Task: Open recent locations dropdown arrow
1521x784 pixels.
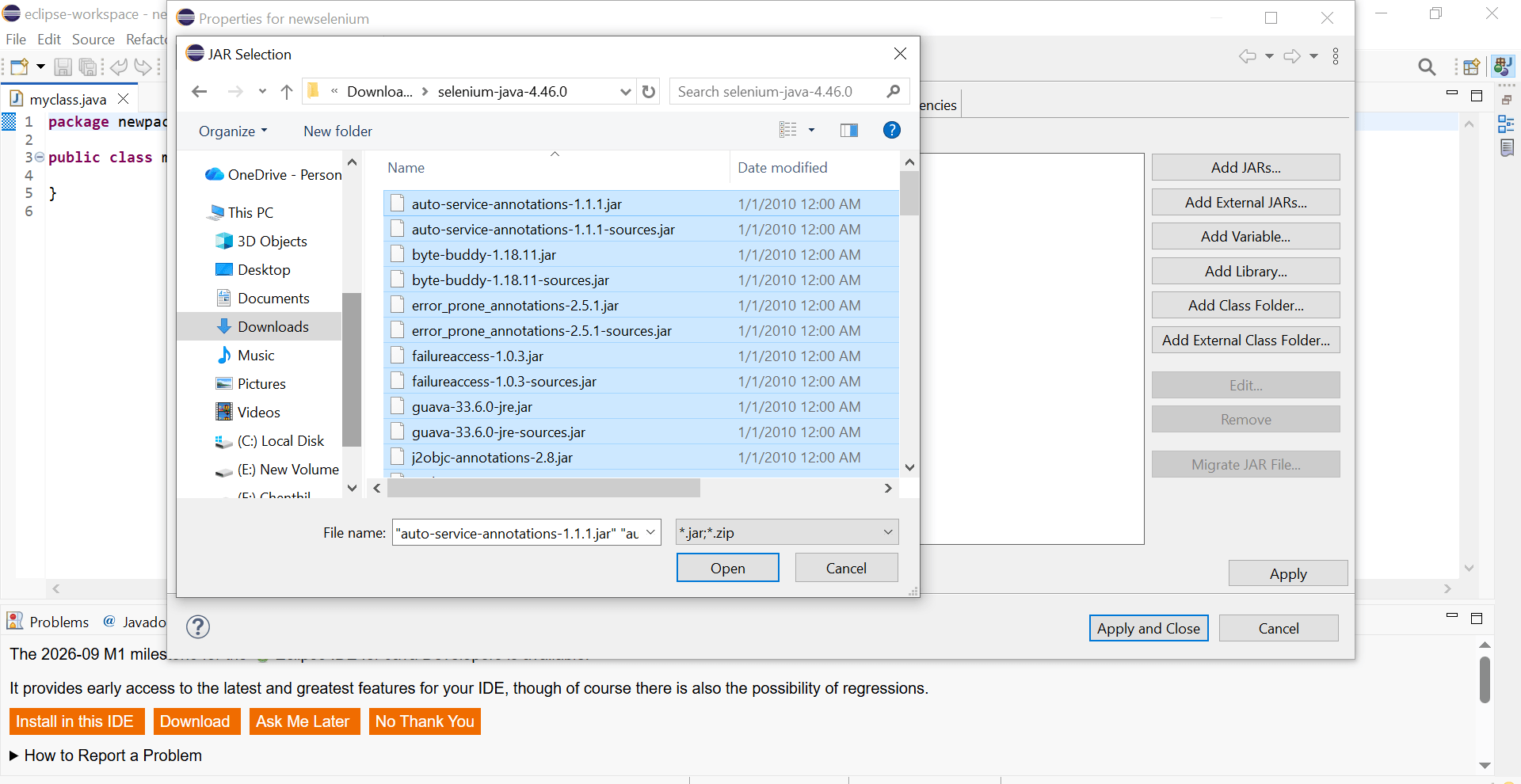Action: (262, 92)
